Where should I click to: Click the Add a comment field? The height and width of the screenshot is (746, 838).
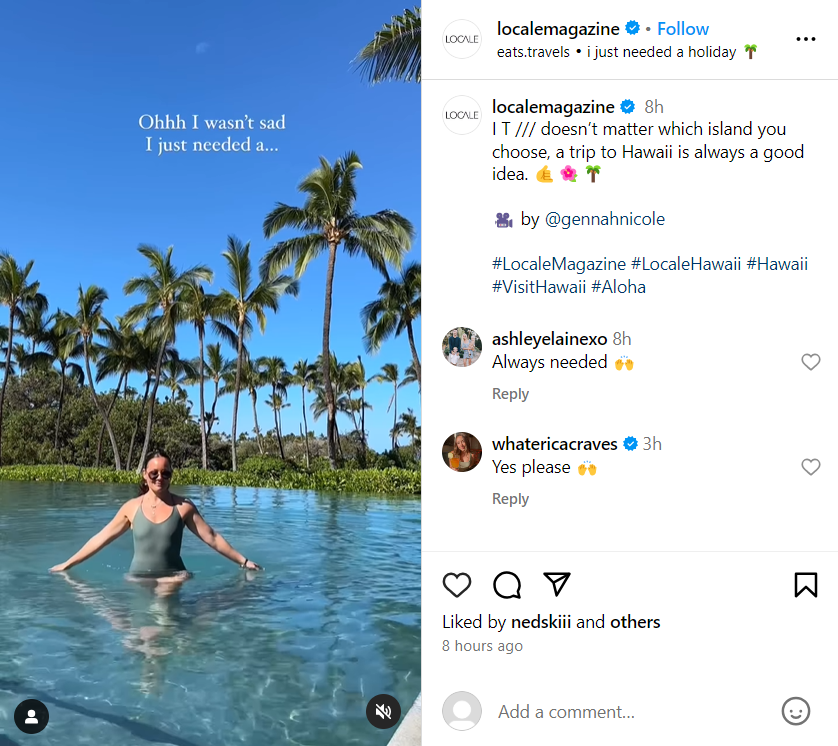[x=630, y=712]
